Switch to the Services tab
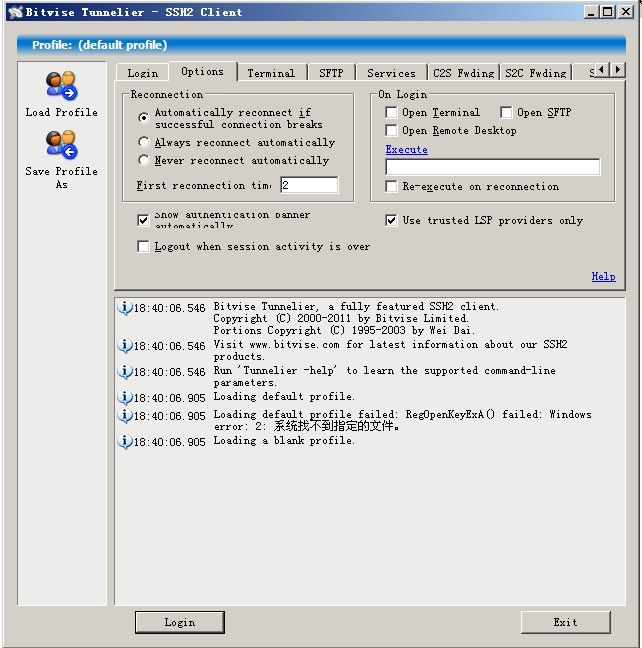Image resolution: width=642 pixels, height=648 pixels. click(391, 73)
